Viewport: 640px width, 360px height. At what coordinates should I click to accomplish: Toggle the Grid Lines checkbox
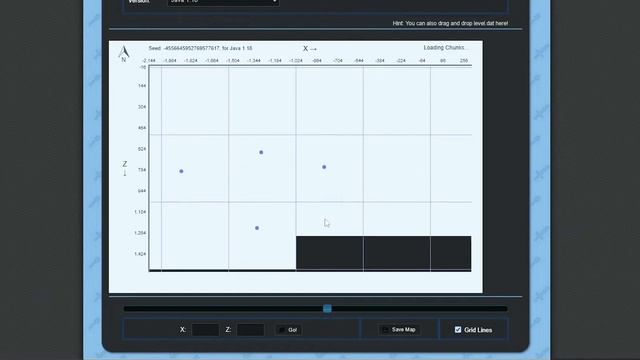click(x=458, y=329)
